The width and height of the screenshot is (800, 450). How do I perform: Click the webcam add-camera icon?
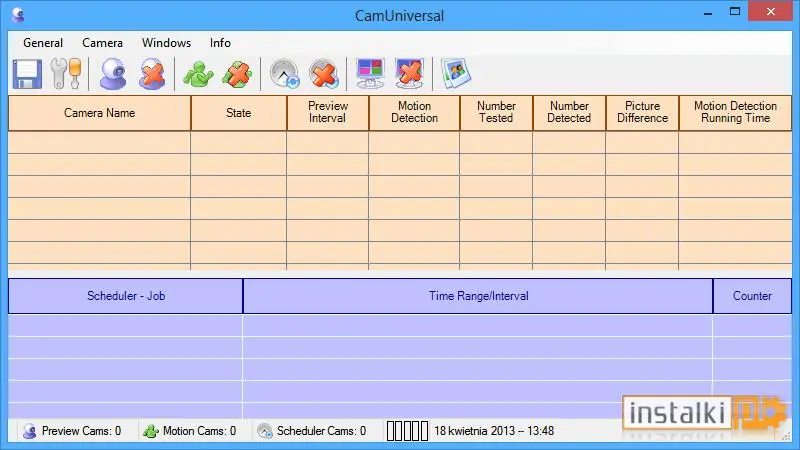click(113, 74)
